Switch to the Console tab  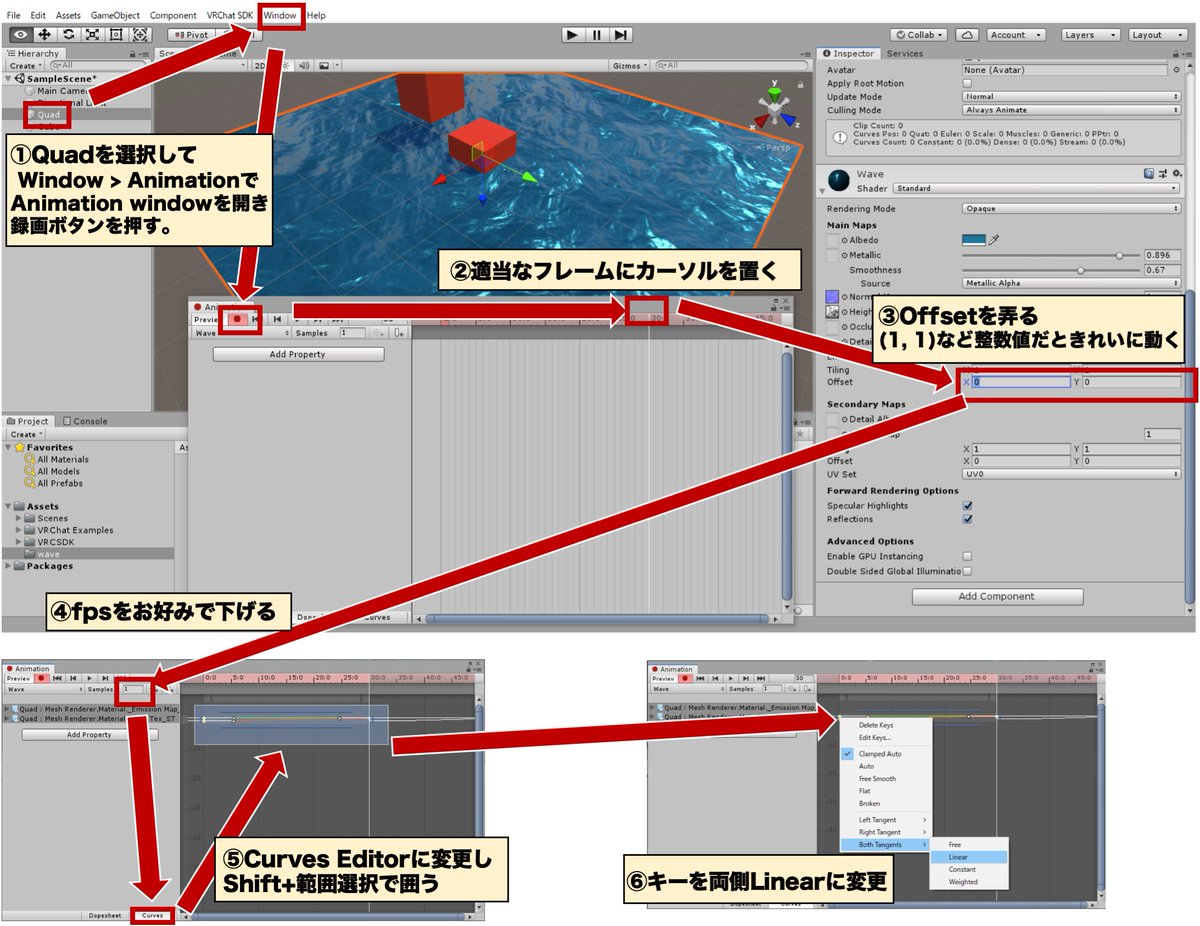tap(84, 422)
